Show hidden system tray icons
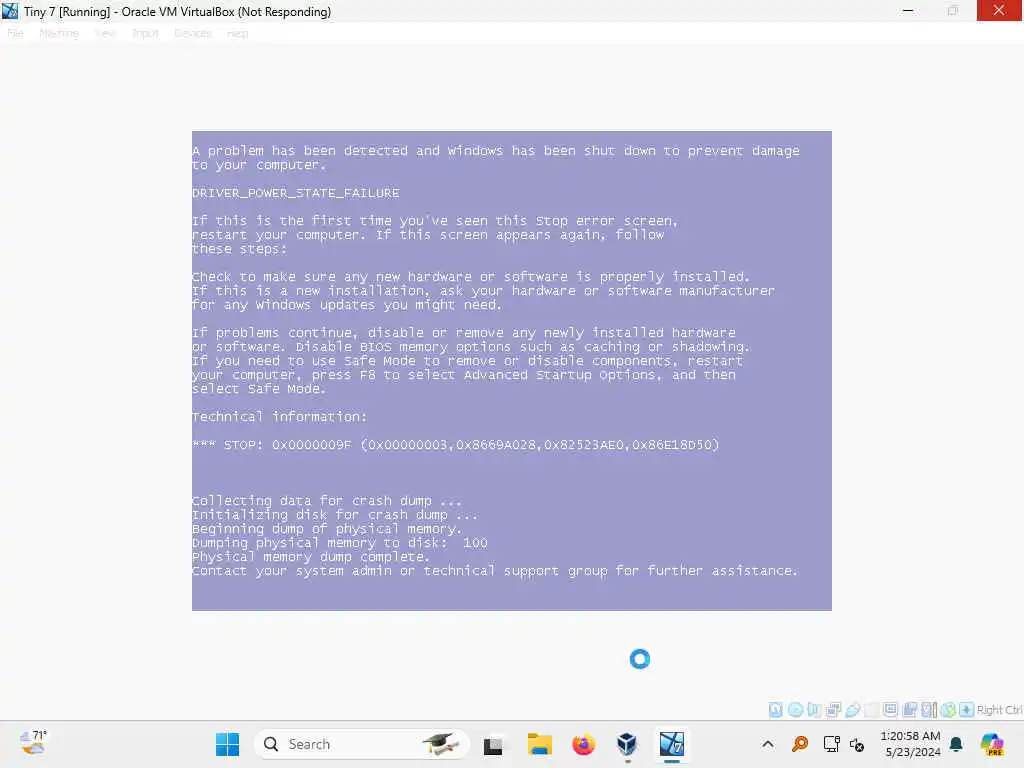1024x768 pixels. pos(768,744)
